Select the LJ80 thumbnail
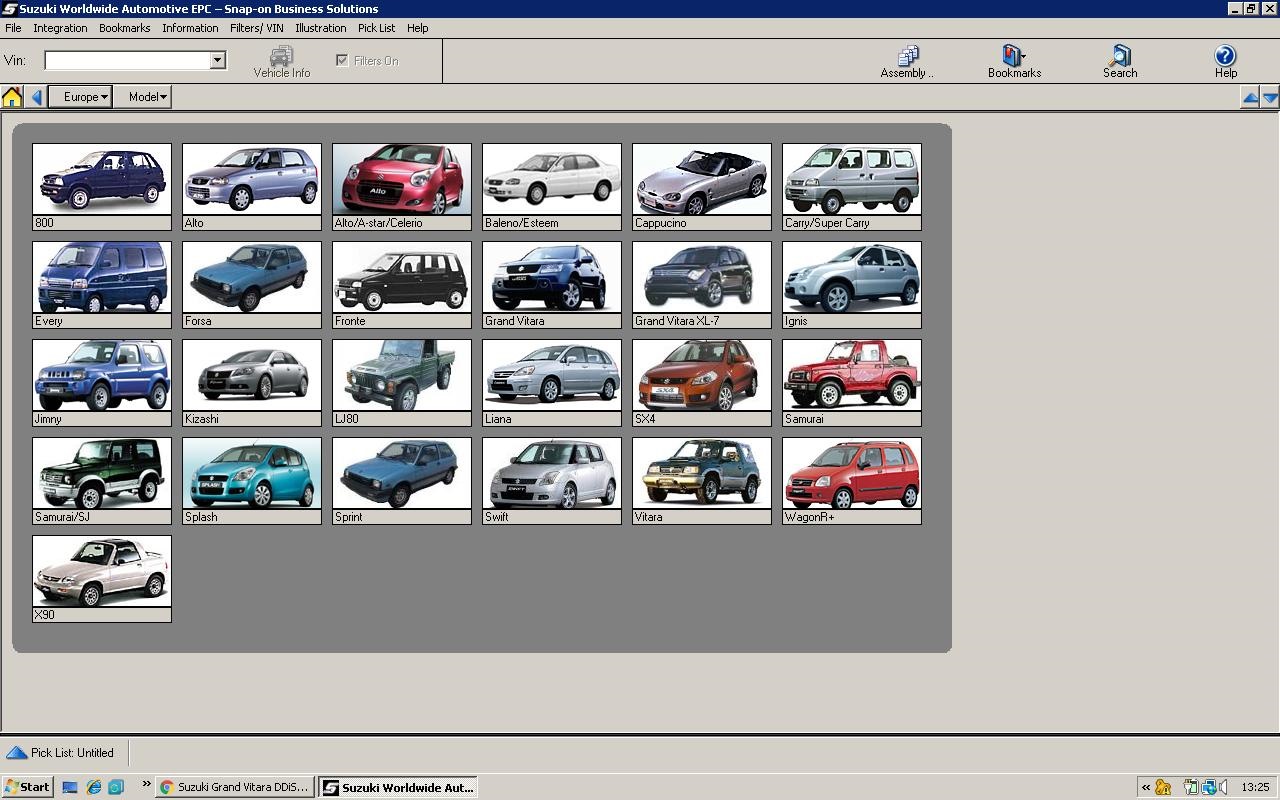The width and height of the screenshot is (1280, 800). (402, 383)
